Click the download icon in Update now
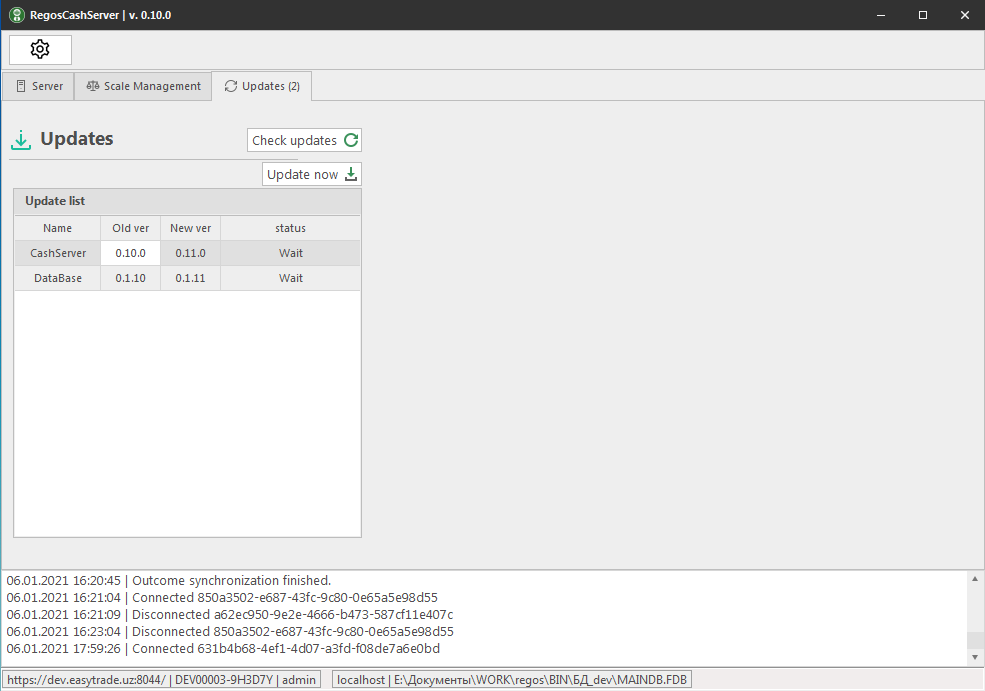Image resolution: width=985 pixels, height=691 pixels. 351,174
